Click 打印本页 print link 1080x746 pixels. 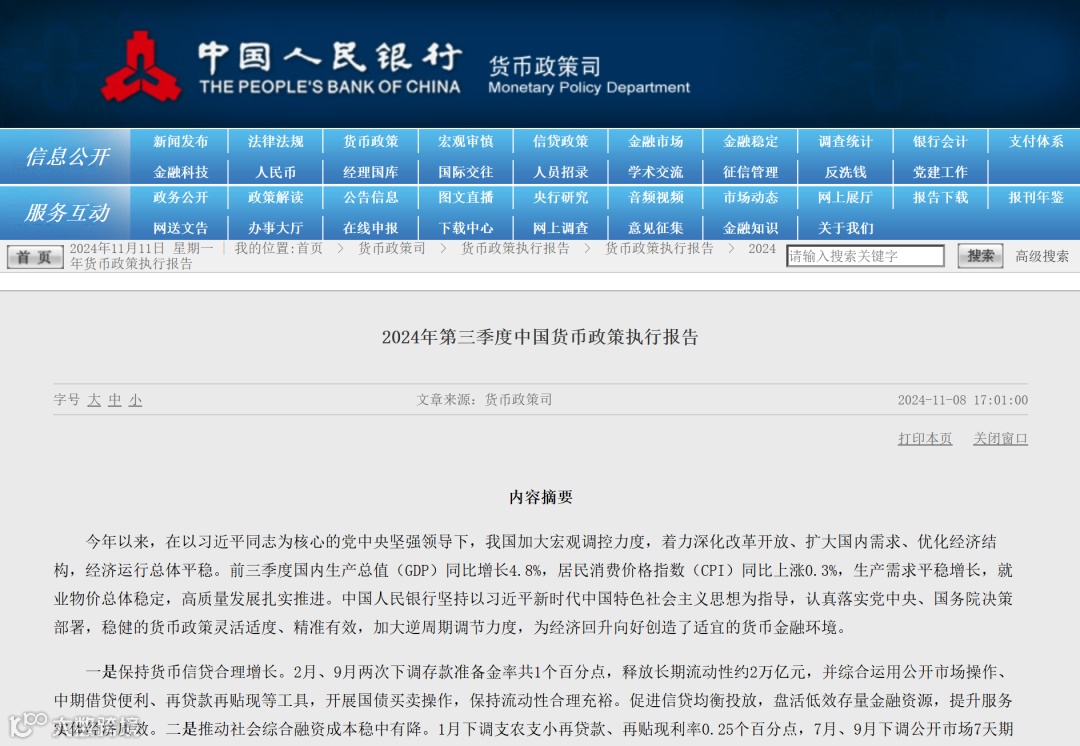click(x=925, y=439)
